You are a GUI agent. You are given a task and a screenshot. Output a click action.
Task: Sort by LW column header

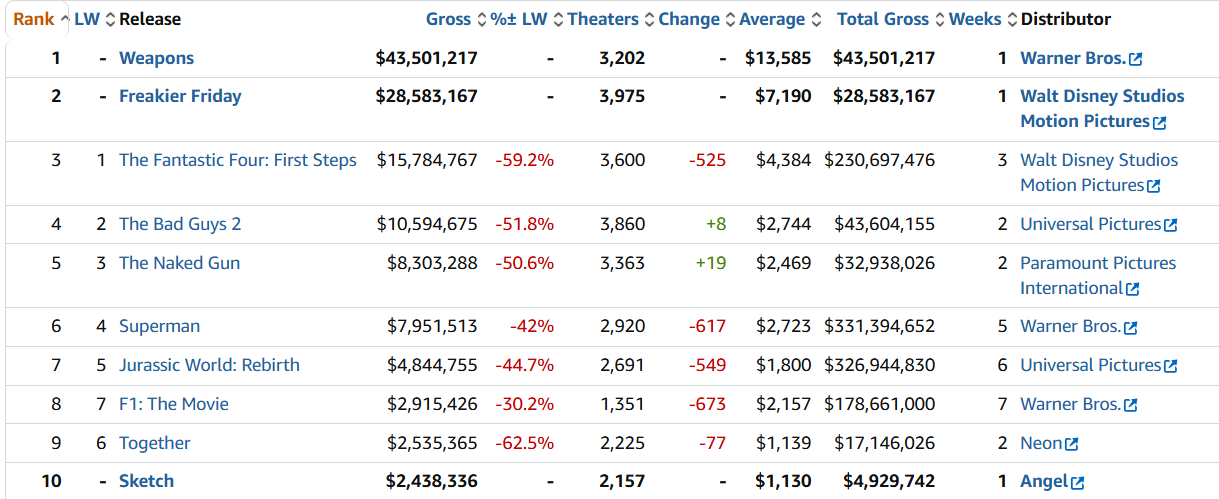click(87, 19)
